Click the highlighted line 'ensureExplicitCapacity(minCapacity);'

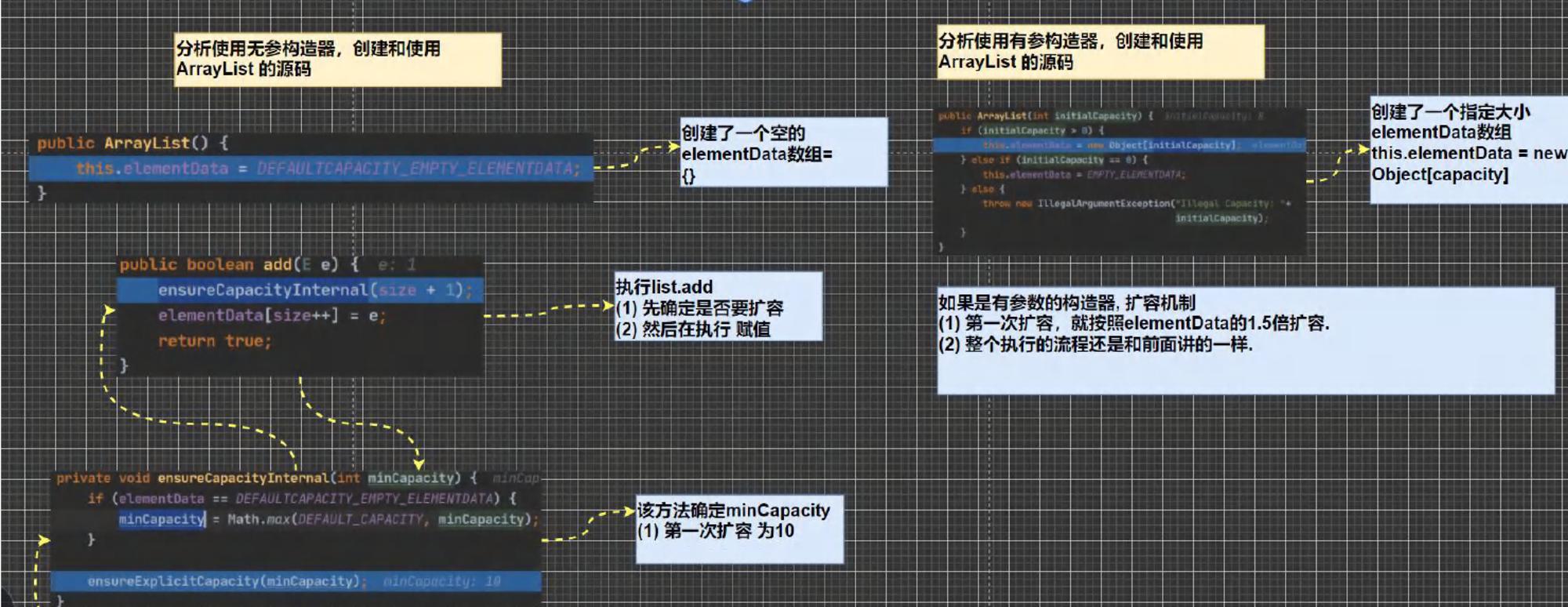tap(296, 581)
